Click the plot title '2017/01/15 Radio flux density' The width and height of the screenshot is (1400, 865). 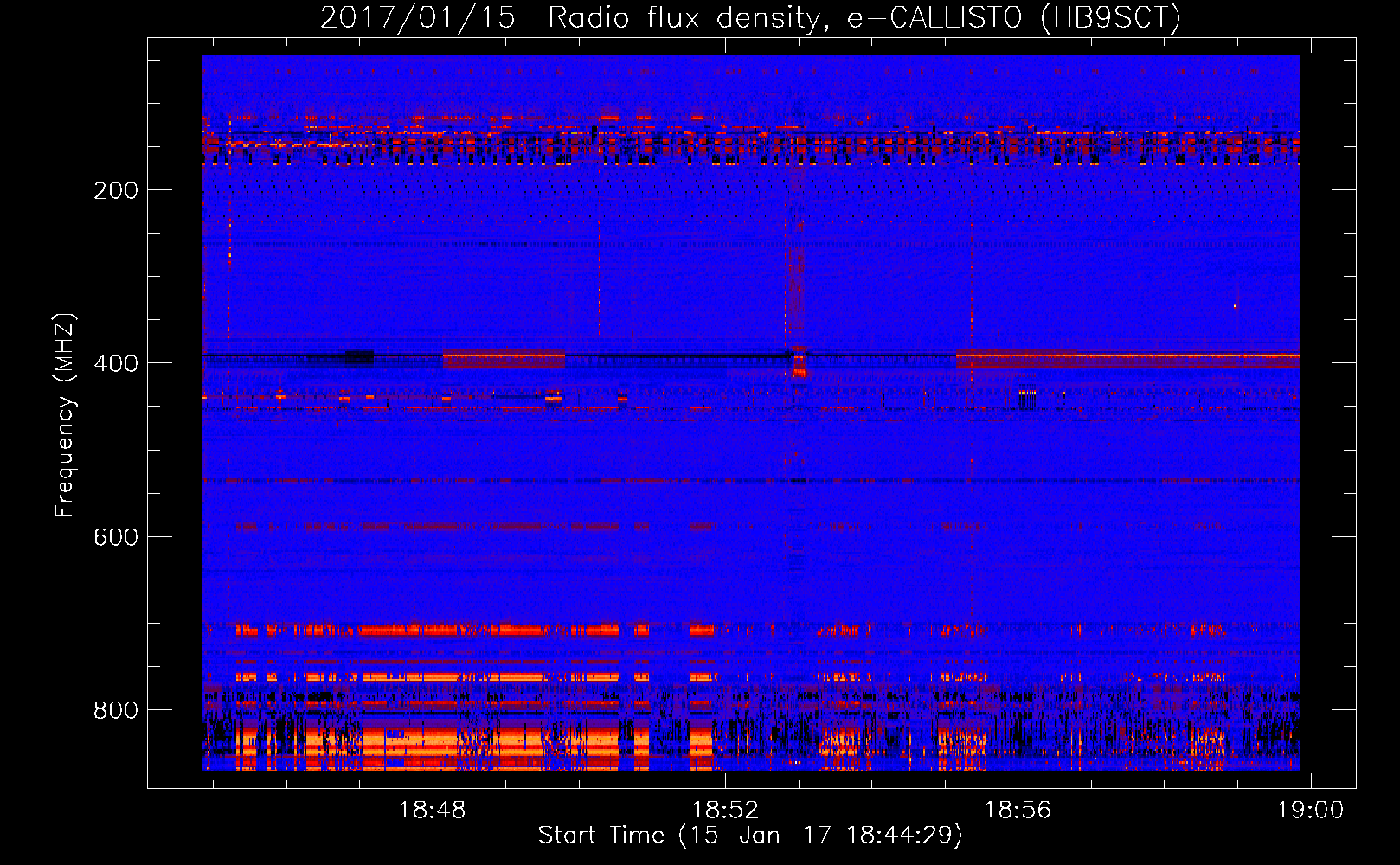pos(750,17)
